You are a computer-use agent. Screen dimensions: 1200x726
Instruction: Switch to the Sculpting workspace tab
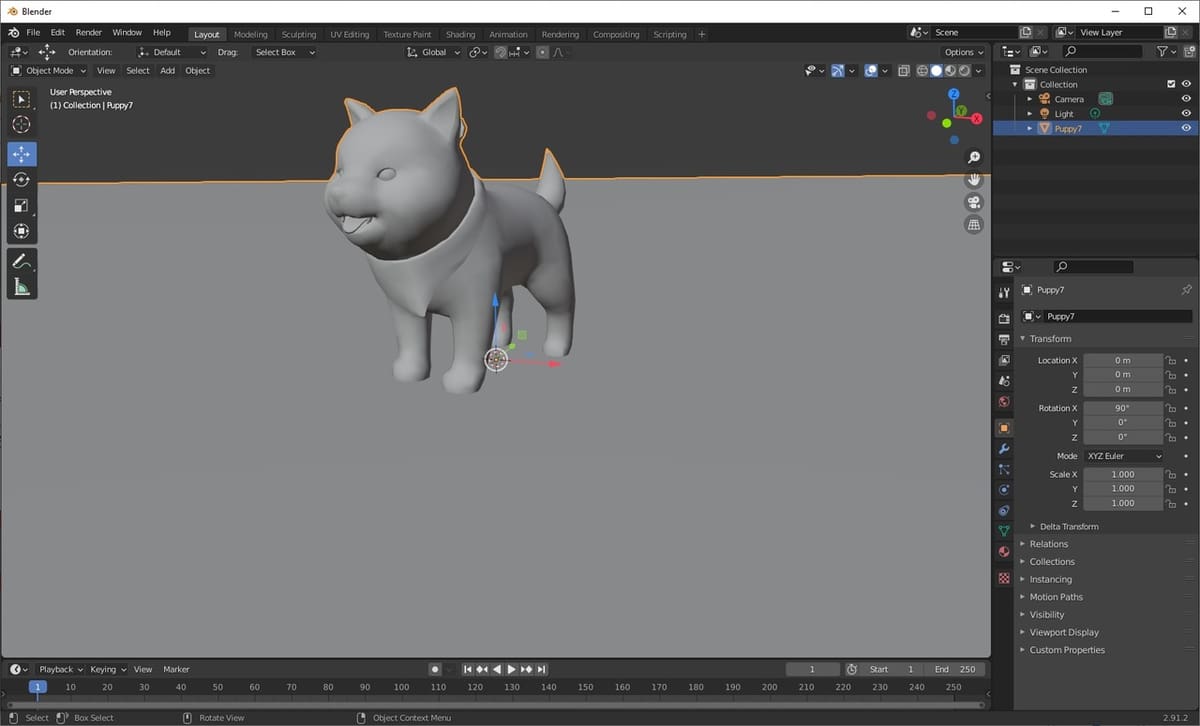tap(298, 34)
